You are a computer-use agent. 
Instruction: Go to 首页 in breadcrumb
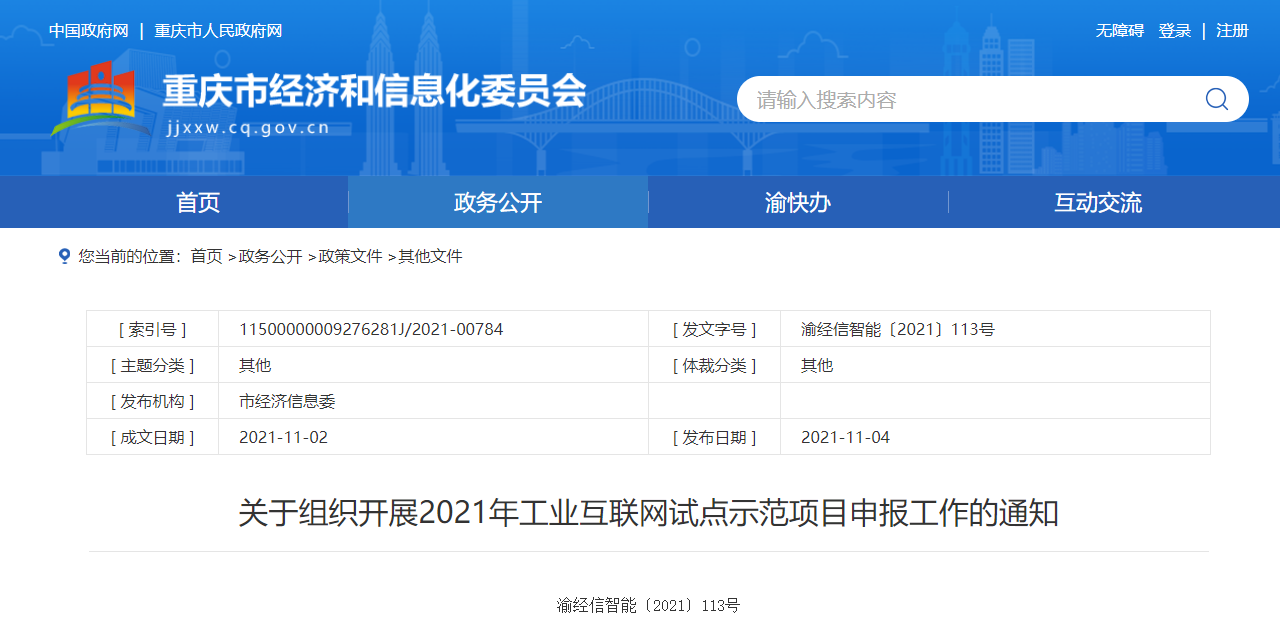(x=206, y=257)
